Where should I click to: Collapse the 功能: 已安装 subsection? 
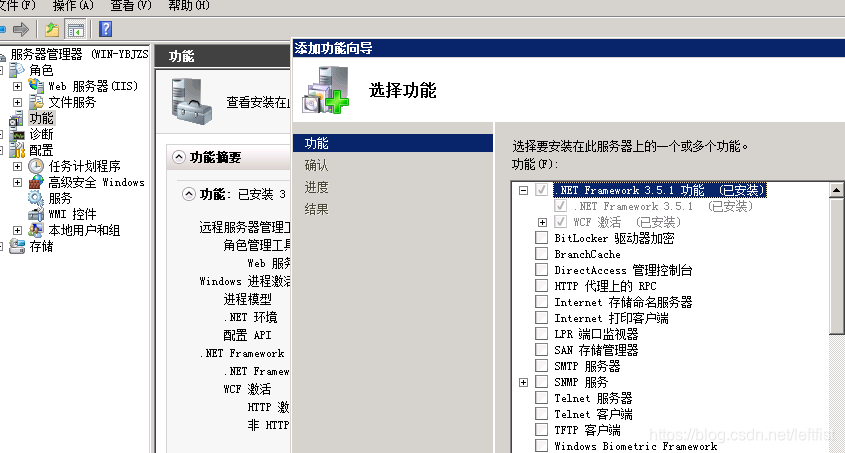click(189, 194)
